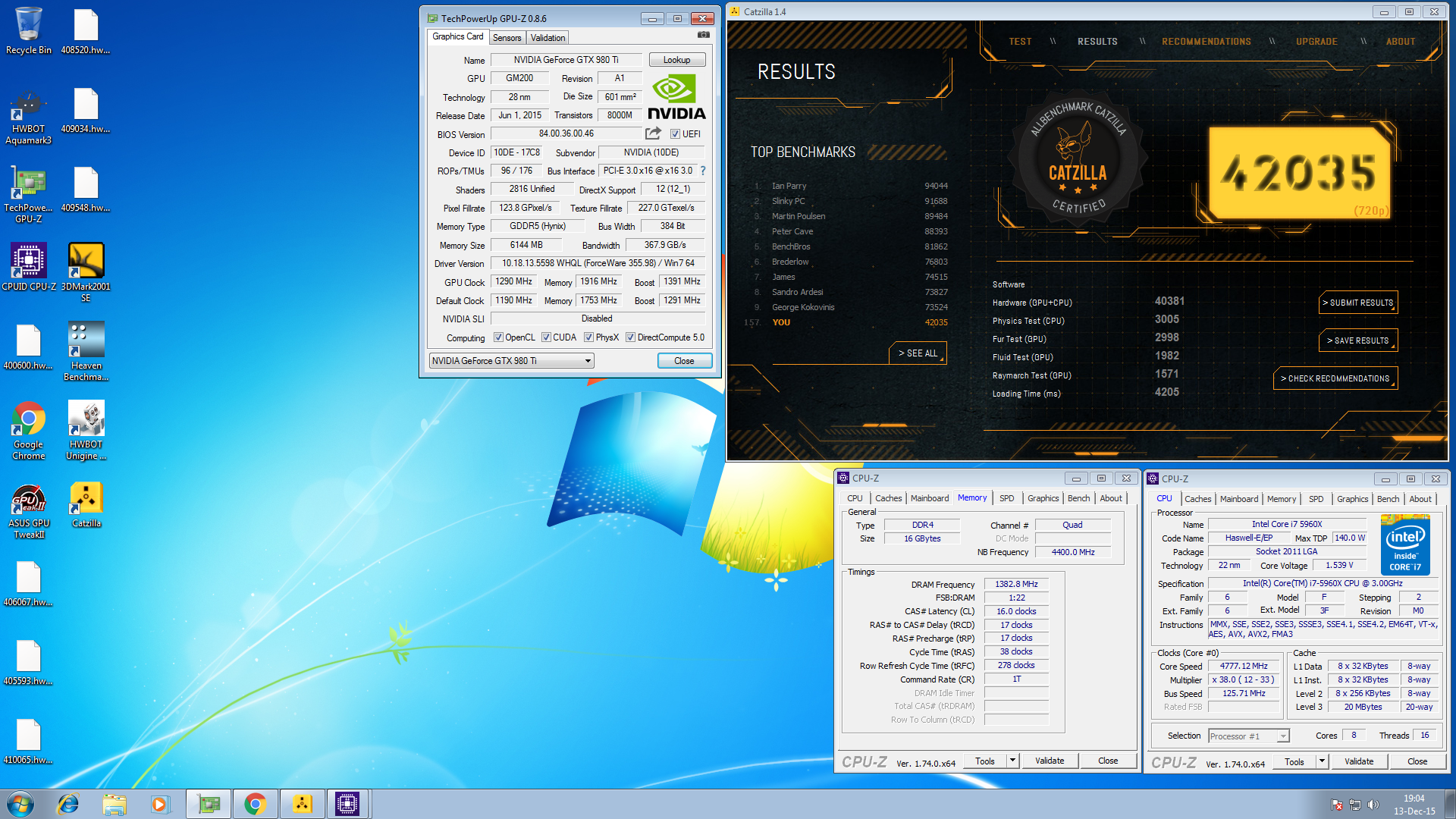This screenshot has width=1456, height=819.
Task: Select the 408520.hw file on desktop
Action: click(x=86, y=31)
